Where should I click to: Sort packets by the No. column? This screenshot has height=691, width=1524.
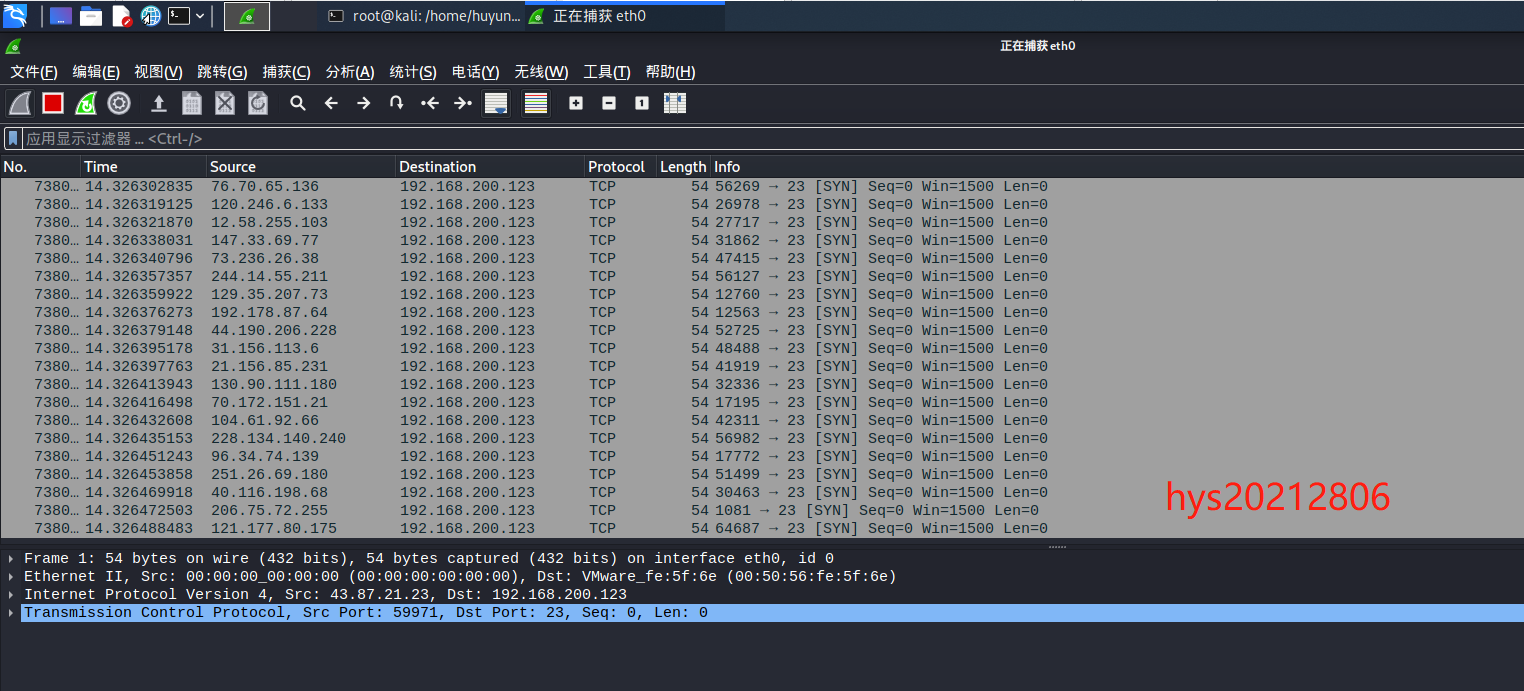tap(40, 167)
